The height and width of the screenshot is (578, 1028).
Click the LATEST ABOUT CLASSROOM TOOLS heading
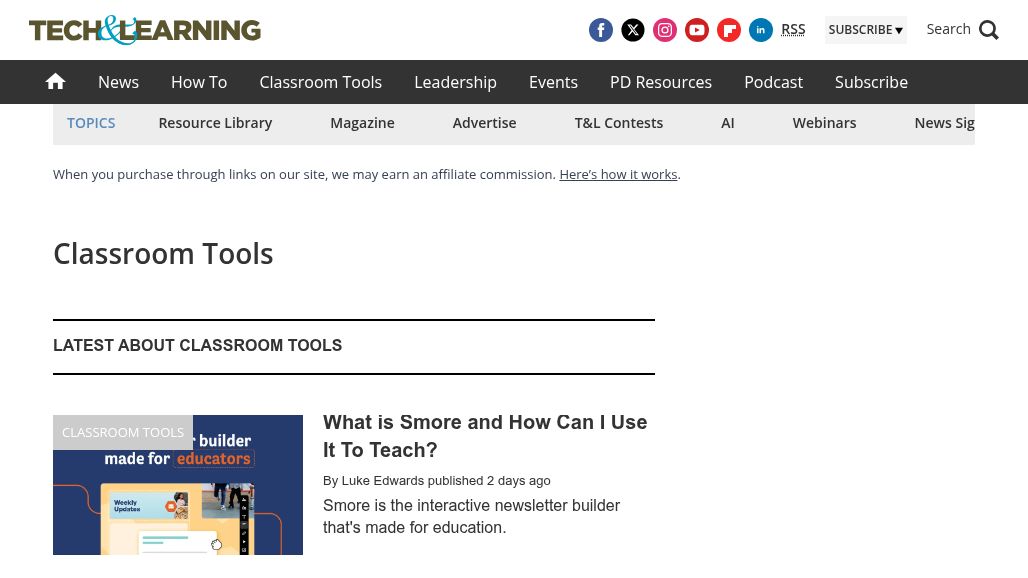197,345
